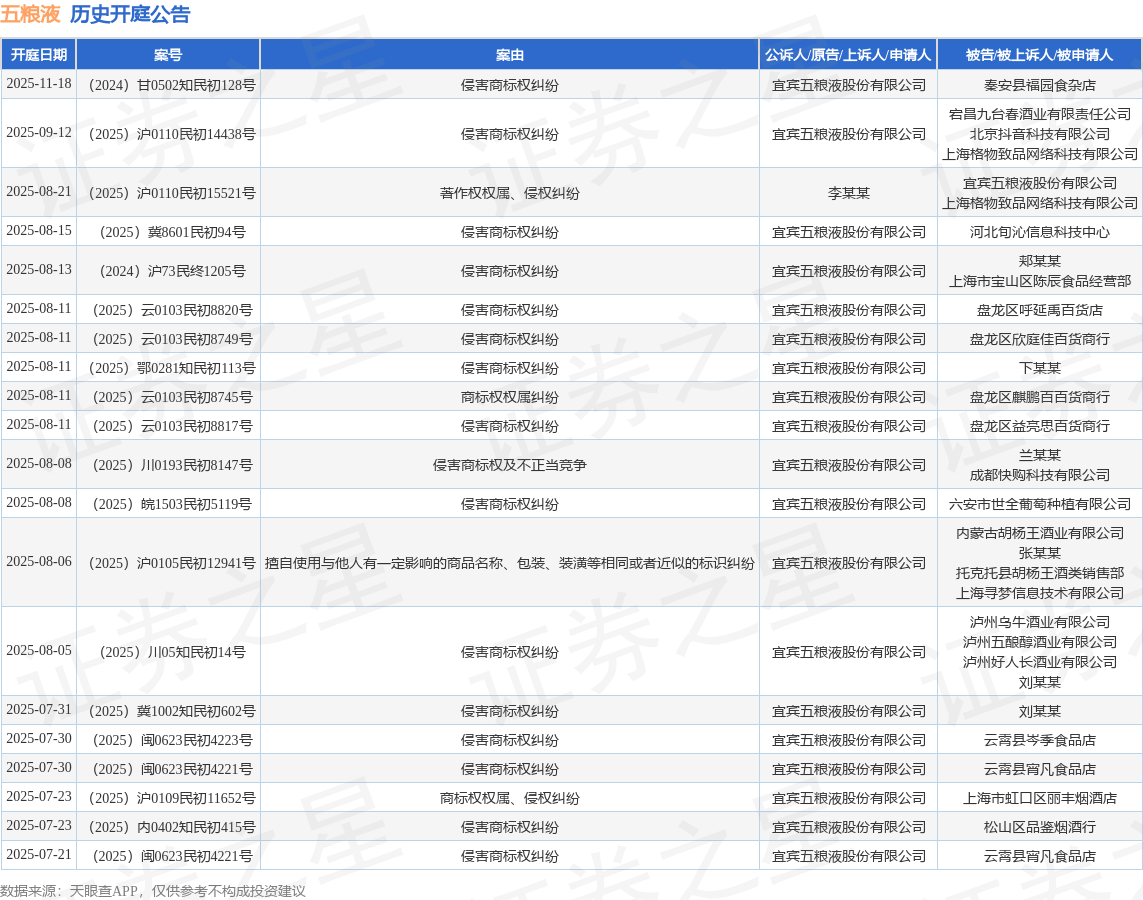This screenshot has width=1143, height=900.
Task: Click defendant 盘龙区呼延禹百货店
Action: click(x=1039, y=310)
